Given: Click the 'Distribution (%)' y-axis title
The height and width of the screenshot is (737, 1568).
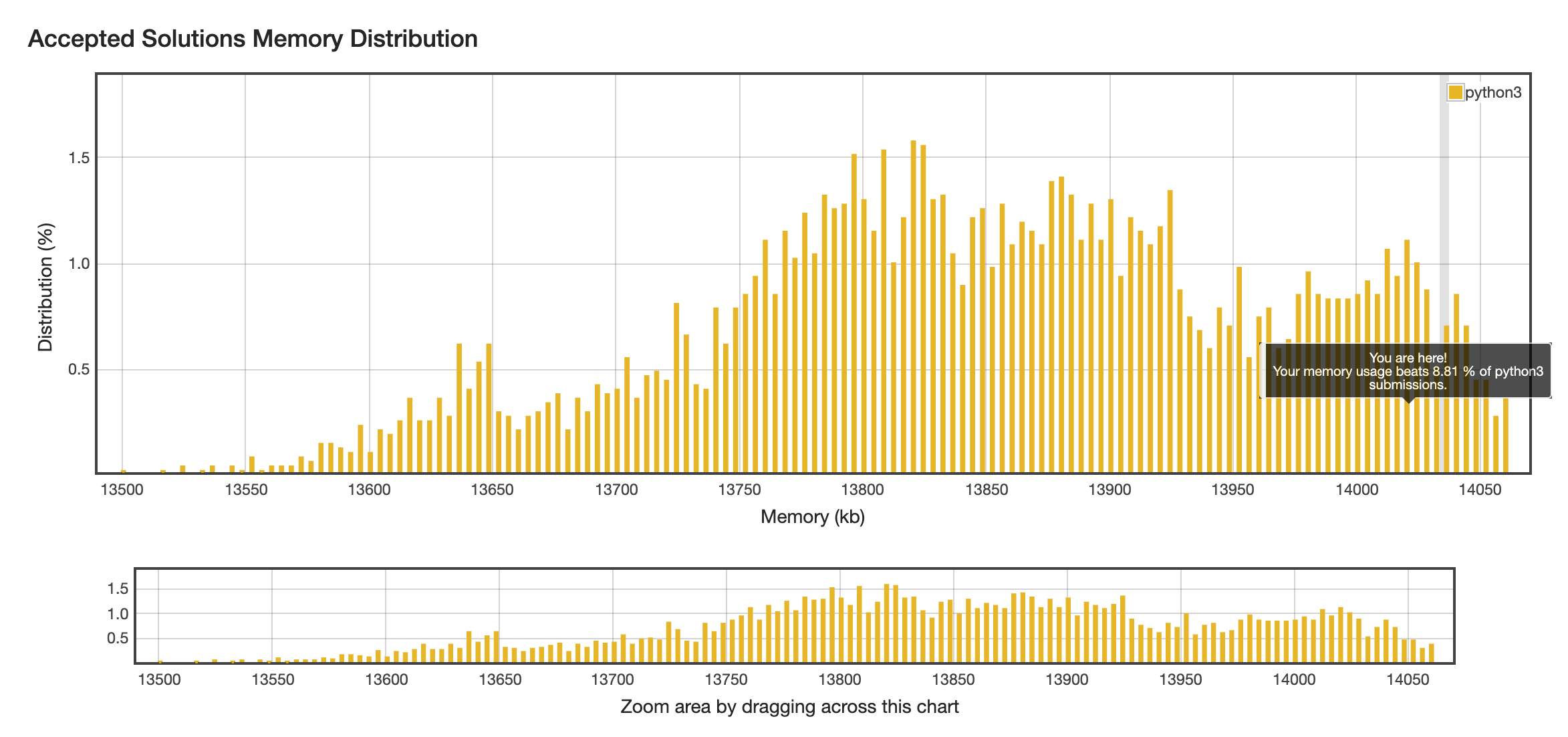Looking at the screenshot, I should [x=45, y=287].
